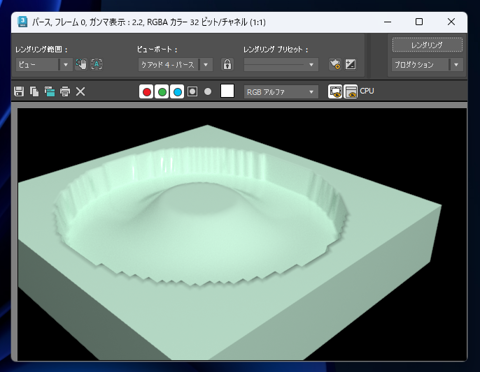Close the rendered frame window

coord(451,22)
